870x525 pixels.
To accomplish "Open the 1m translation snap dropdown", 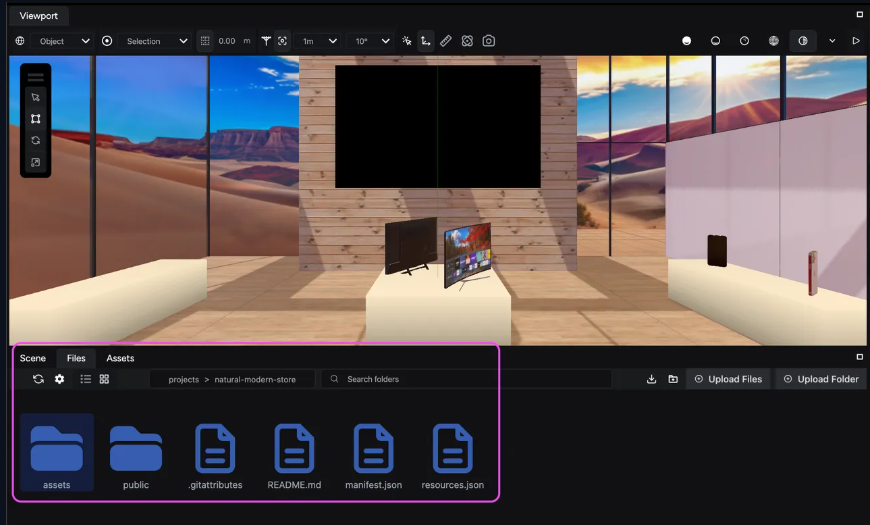I will point(318,41).
